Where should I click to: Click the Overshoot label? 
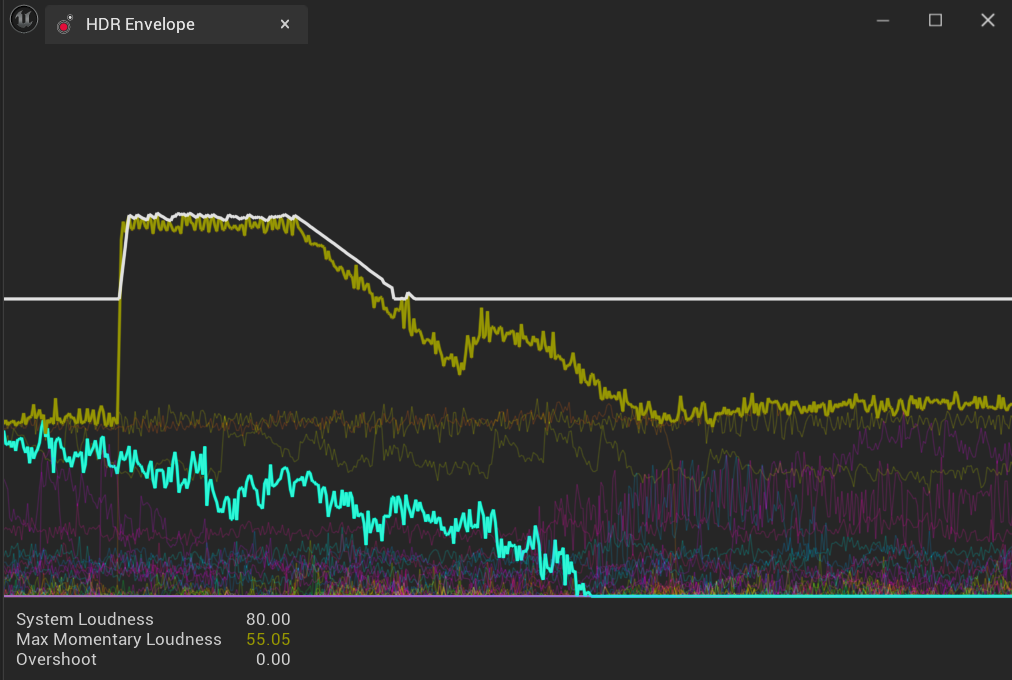pos(57,659)
